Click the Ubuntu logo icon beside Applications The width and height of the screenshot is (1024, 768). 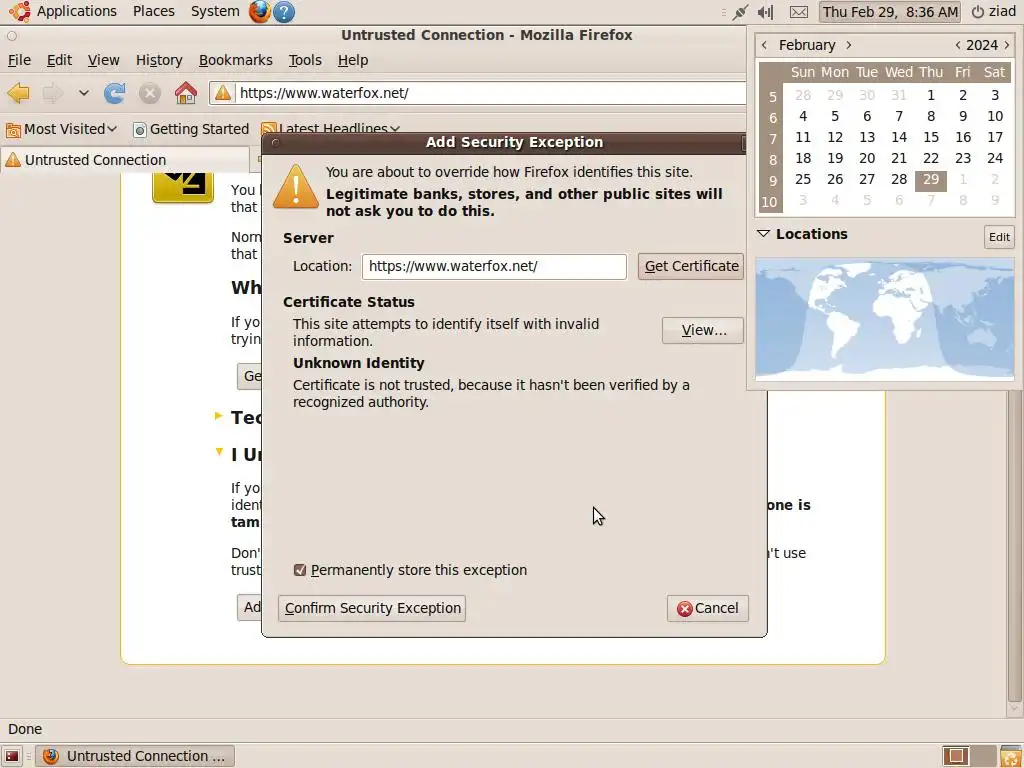[20, 11]
